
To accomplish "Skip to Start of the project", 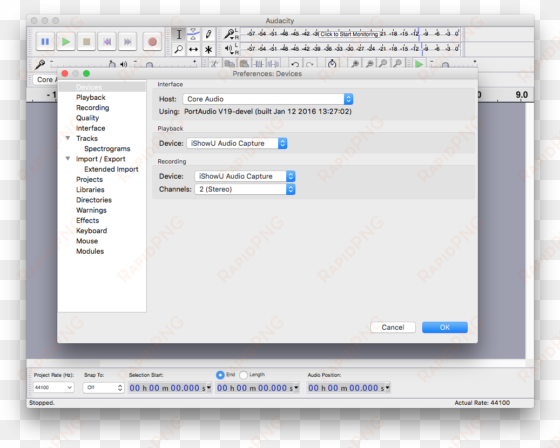I will tap(107, 42).
